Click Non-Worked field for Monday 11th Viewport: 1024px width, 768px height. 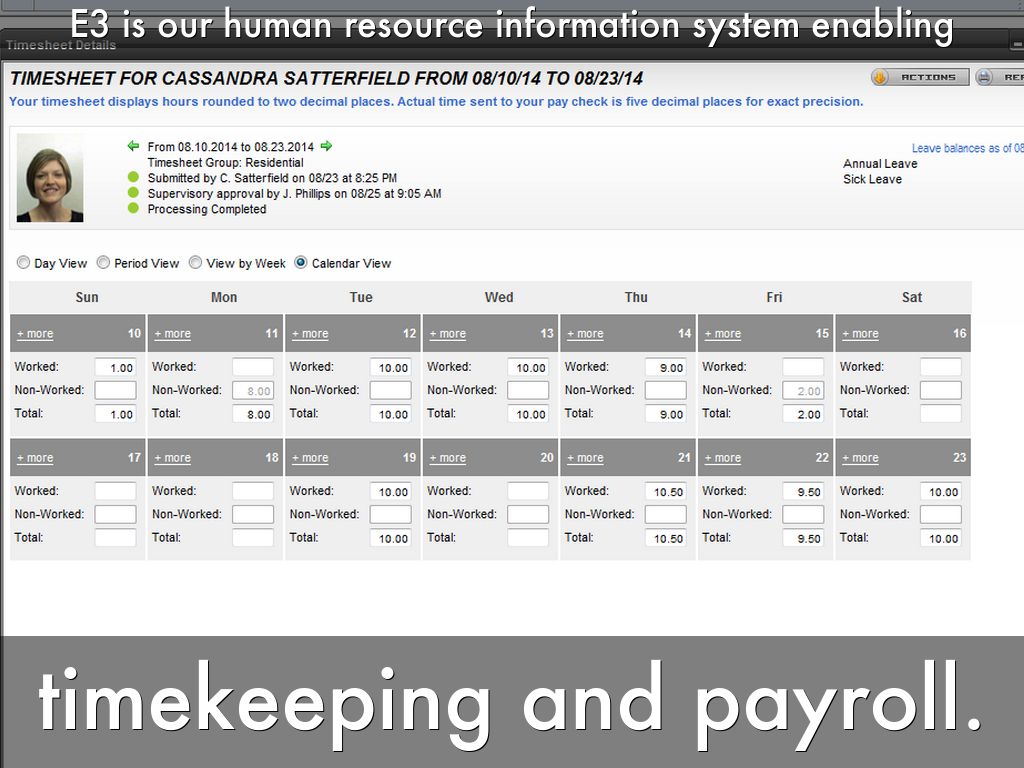tap(253, 391)
